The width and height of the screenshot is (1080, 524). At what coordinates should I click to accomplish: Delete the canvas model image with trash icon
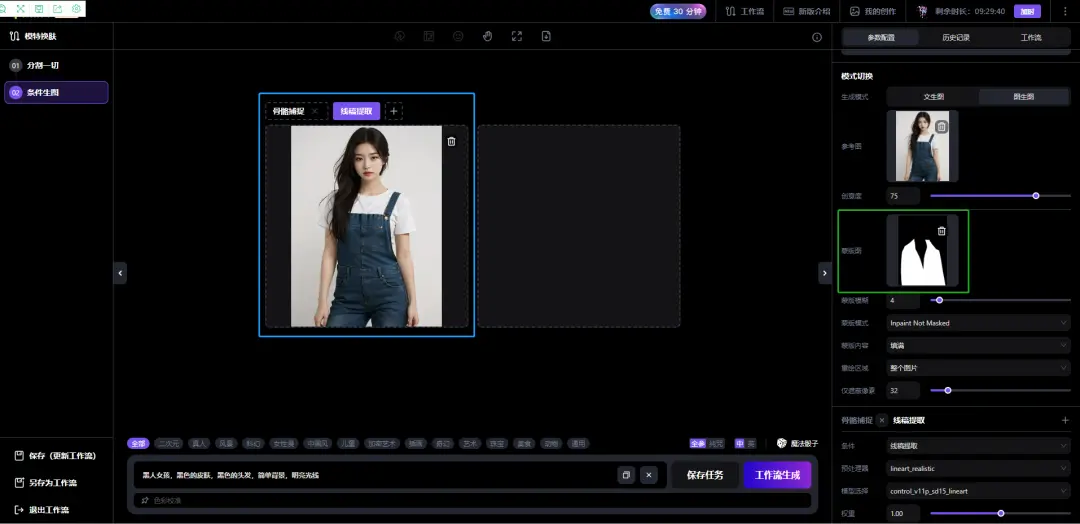[452, 141]
